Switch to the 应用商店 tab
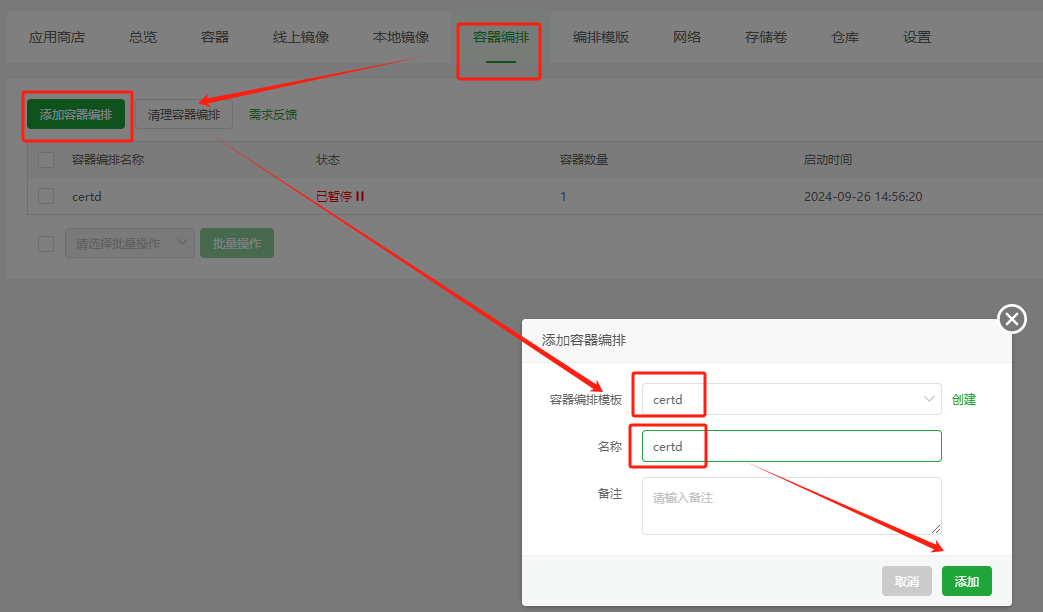Image resolution: width=1043 pixels, height=612 pixels. (x=56, y=37)
